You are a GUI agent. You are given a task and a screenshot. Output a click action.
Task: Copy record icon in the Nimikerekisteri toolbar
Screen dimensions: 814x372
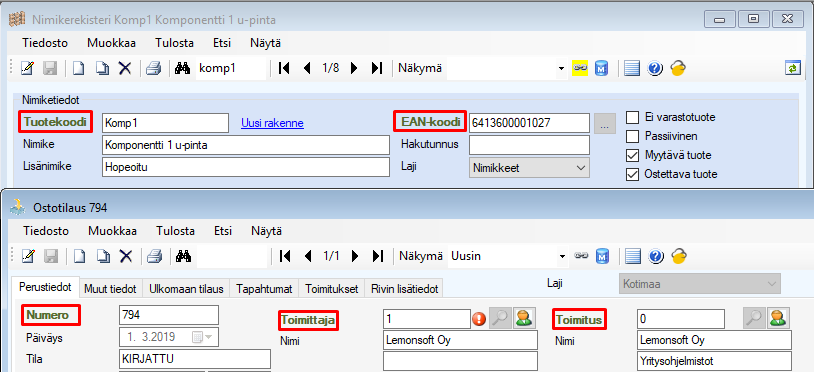[x=102, y=68]
